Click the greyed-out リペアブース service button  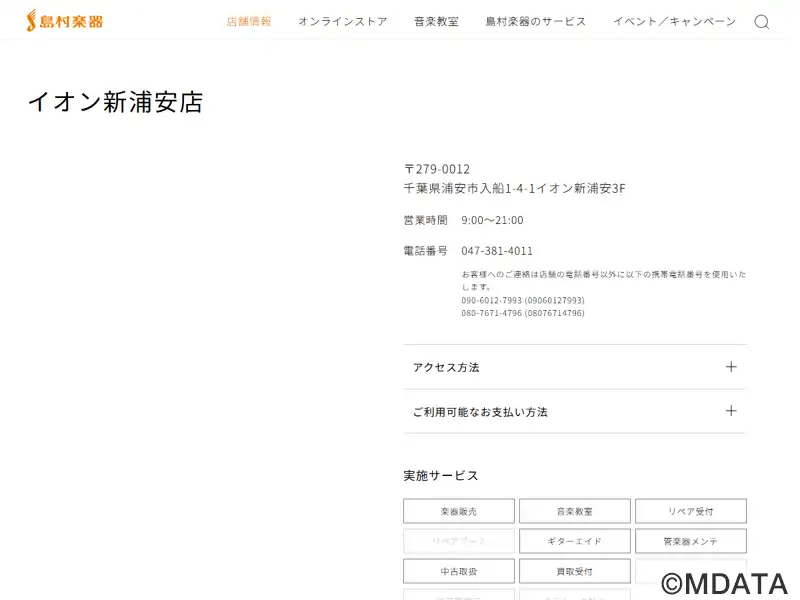point(459,541)
